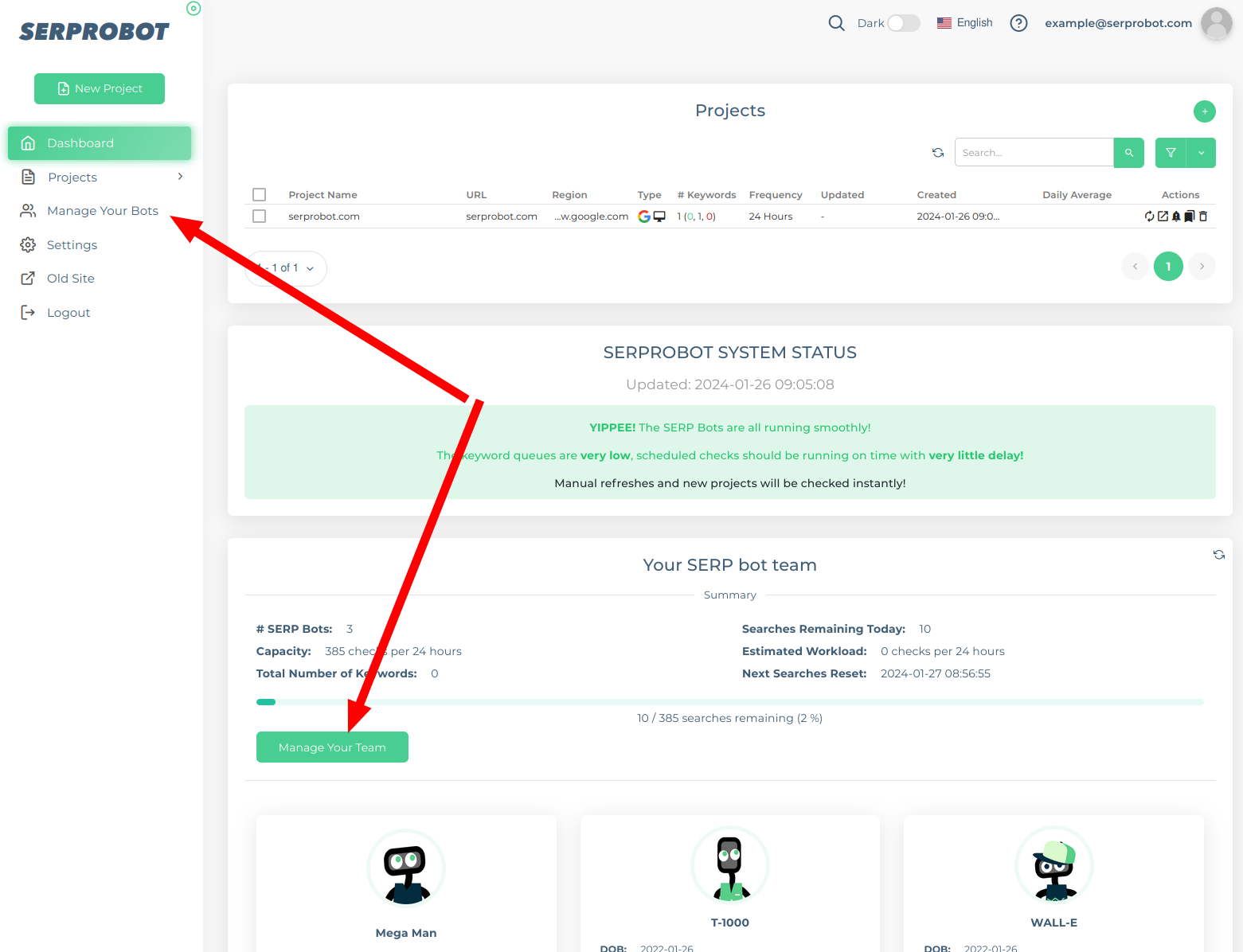Open the help question mark icon

point(1018,23)
